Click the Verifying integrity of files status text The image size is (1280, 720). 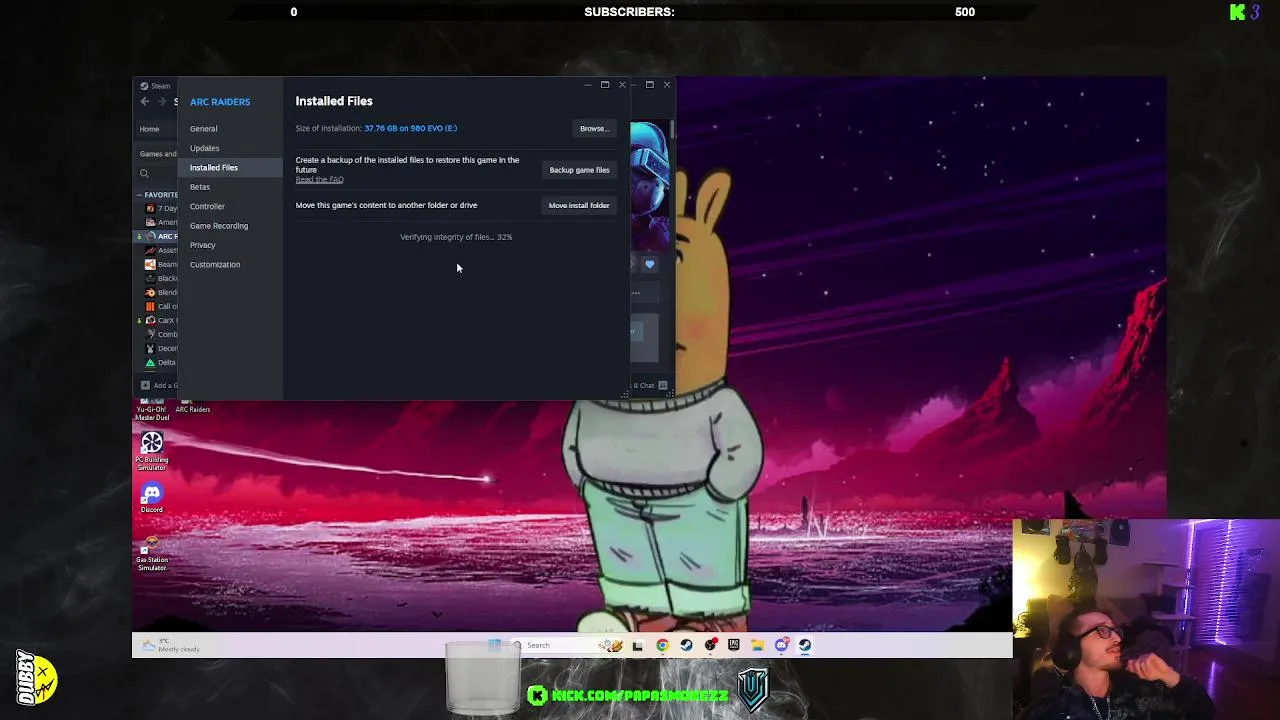coord(456,237)
